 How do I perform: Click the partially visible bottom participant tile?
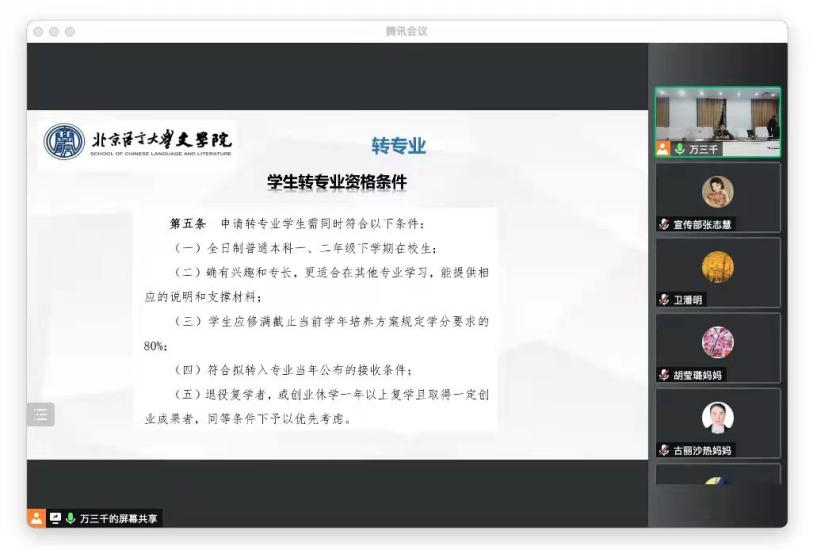[x=717, y=476]
